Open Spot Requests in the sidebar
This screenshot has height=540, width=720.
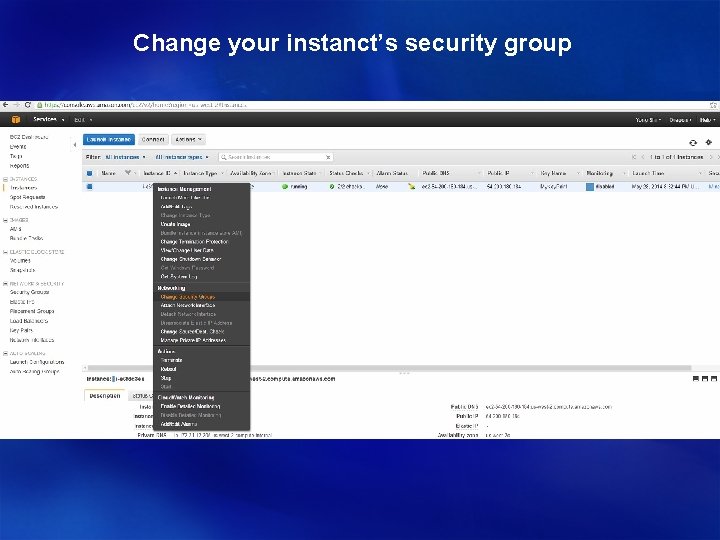tap(28, 197)
